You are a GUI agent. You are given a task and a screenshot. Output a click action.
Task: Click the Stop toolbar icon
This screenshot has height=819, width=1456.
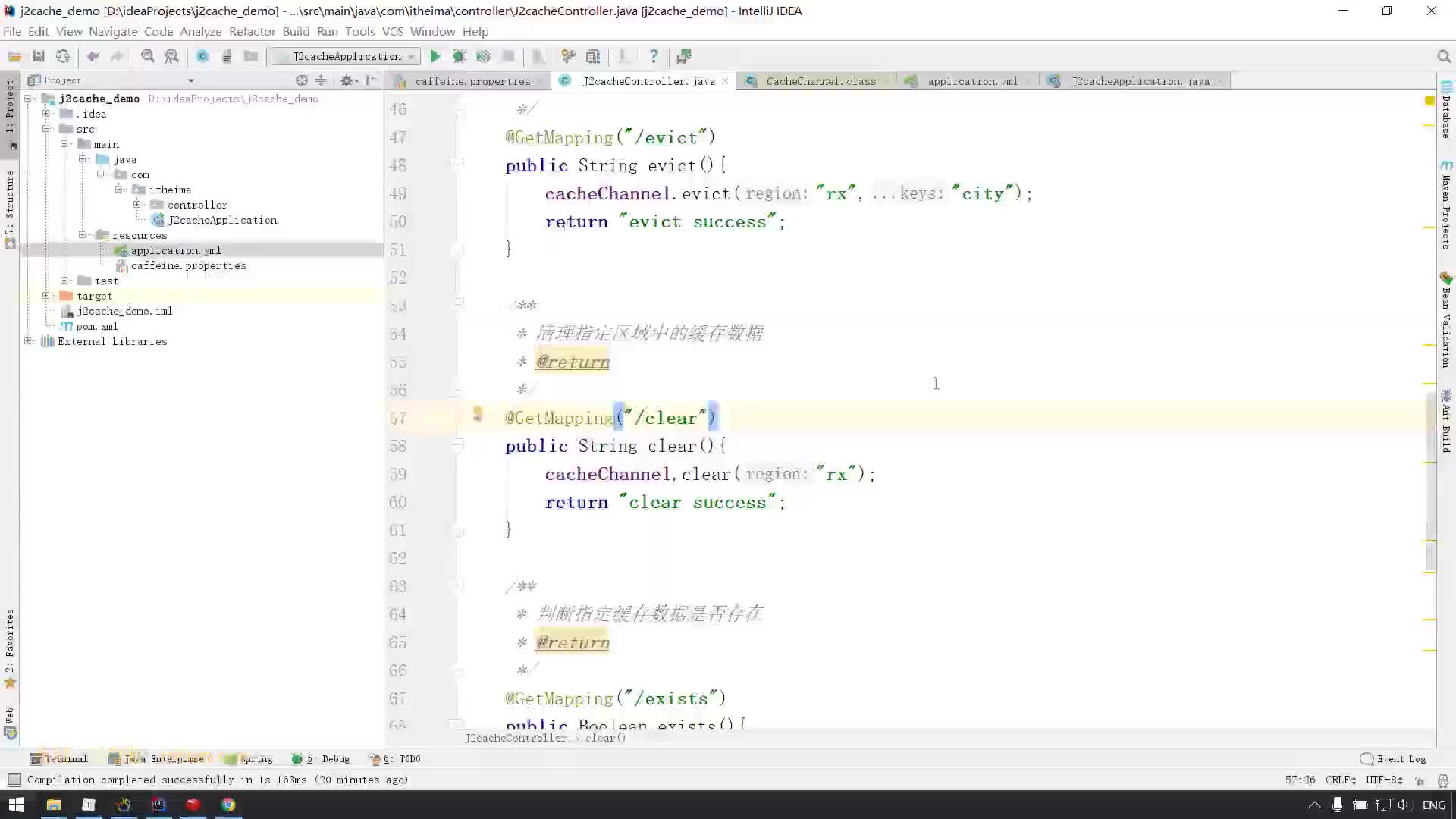508,56
